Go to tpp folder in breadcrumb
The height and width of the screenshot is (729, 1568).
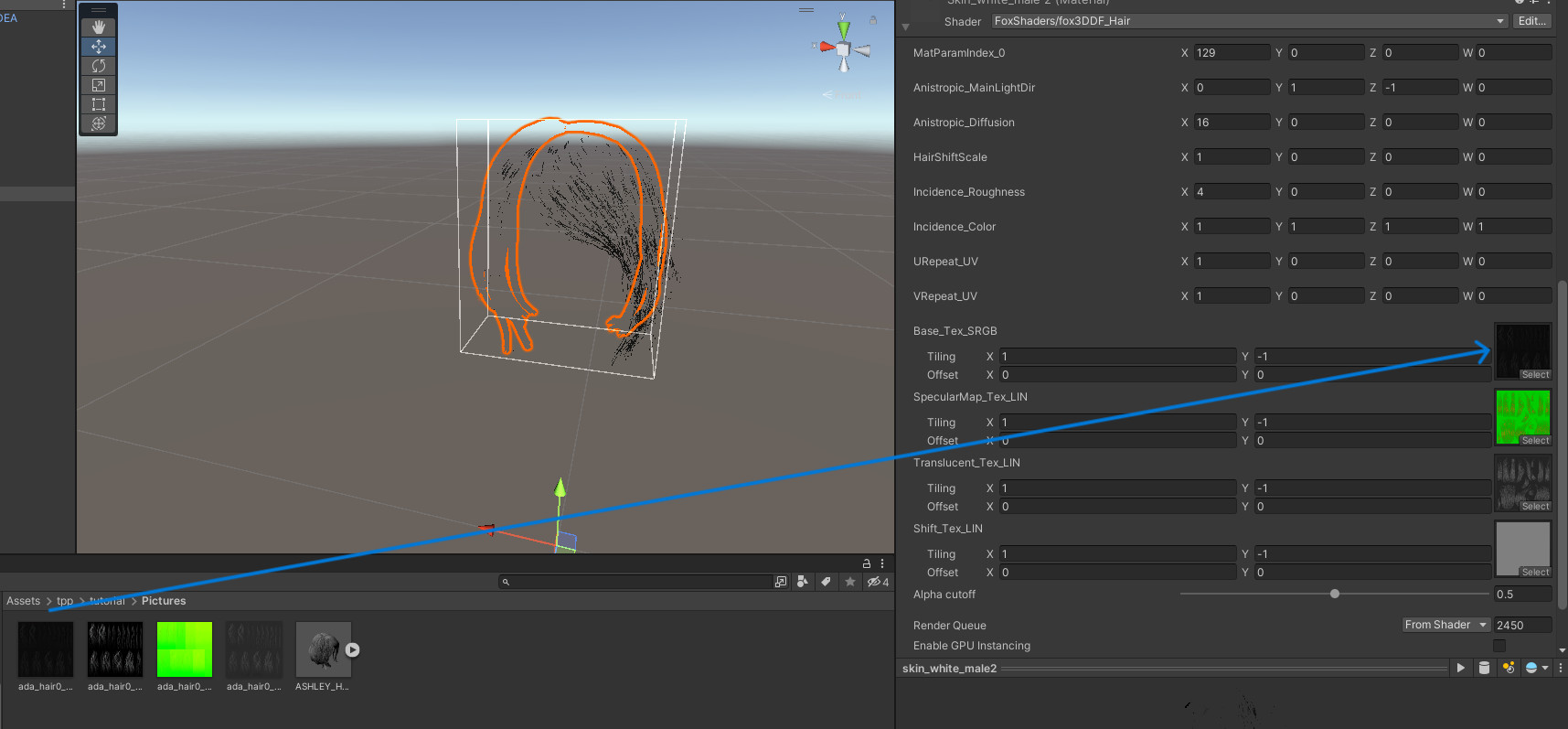pos(65,601)
